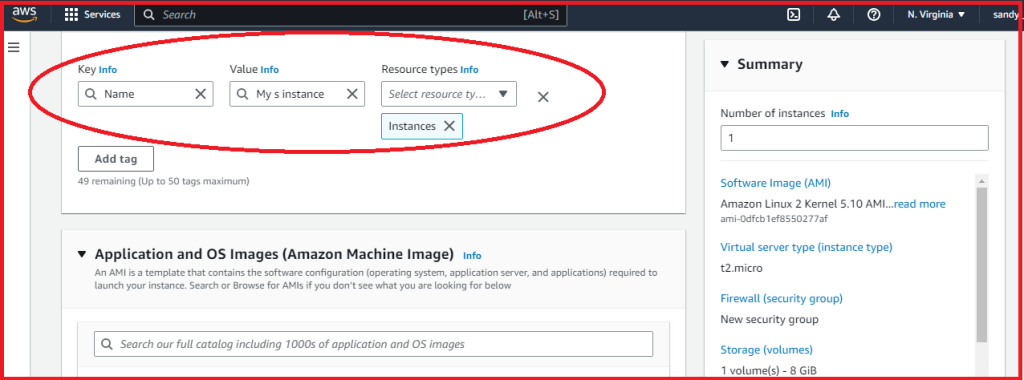Open the Select resource types dropdown
Image resolution: width=1024 pixels, height=380 pixels.
pyautogui.click(x=449, y=94)
